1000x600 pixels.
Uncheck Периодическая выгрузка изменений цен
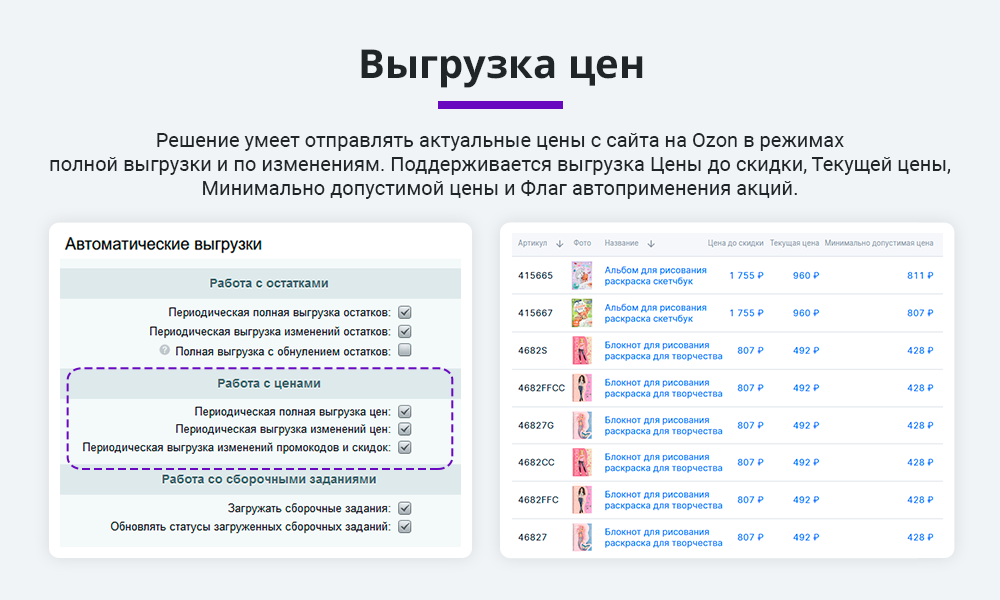[405, 429]
